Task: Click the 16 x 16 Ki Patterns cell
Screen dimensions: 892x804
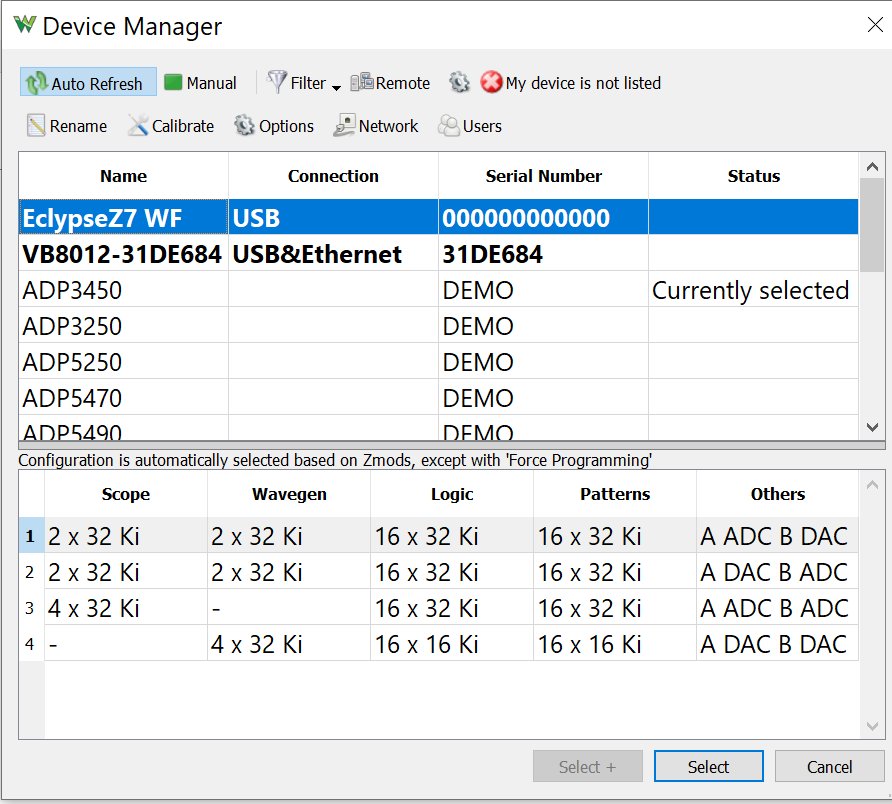Action: coord(615,644)
